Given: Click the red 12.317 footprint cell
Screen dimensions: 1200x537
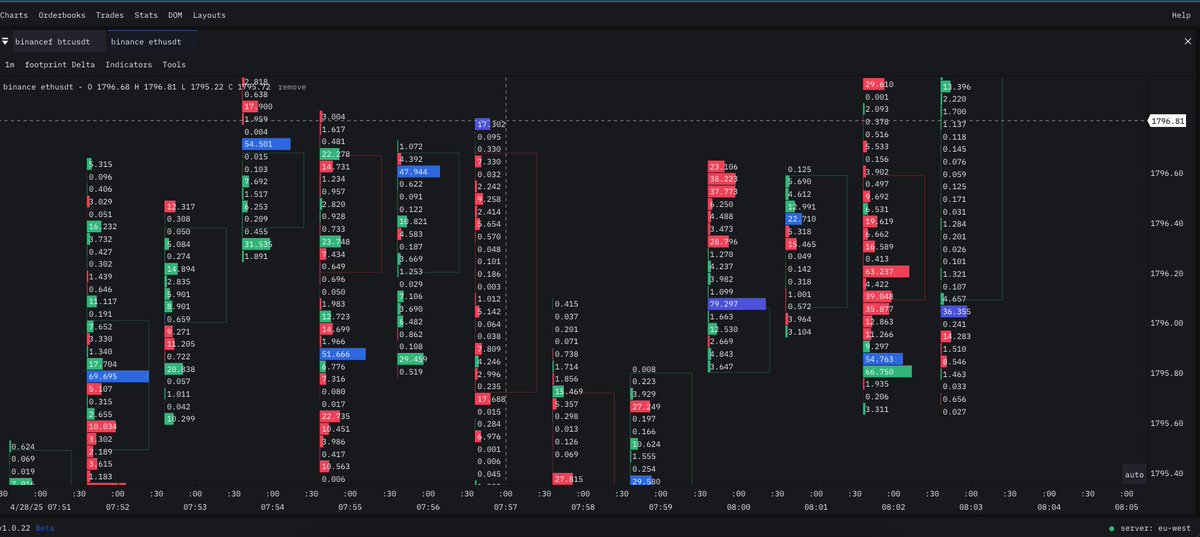Looking at the screenshot, I should click(179, 206).
